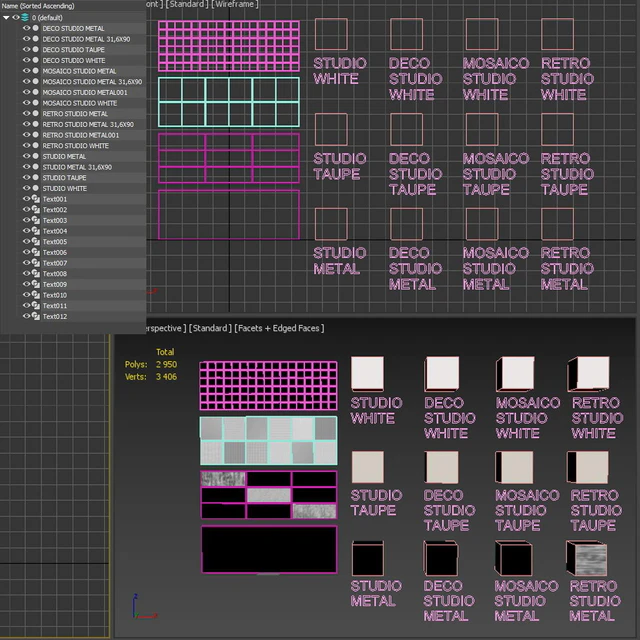Click the geometry icon beside MOSAICO STUDIO WHITE
The width and height of the screenshot is (640, 640).
36,103
